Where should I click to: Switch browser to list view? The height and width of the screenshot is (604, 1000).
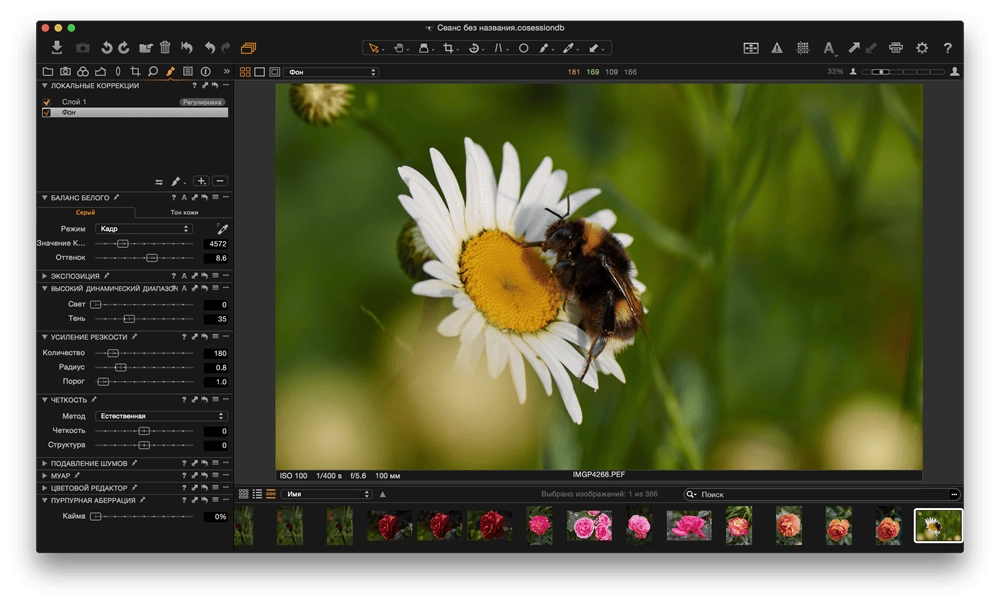pyautogui.click(x=258, y=494)
